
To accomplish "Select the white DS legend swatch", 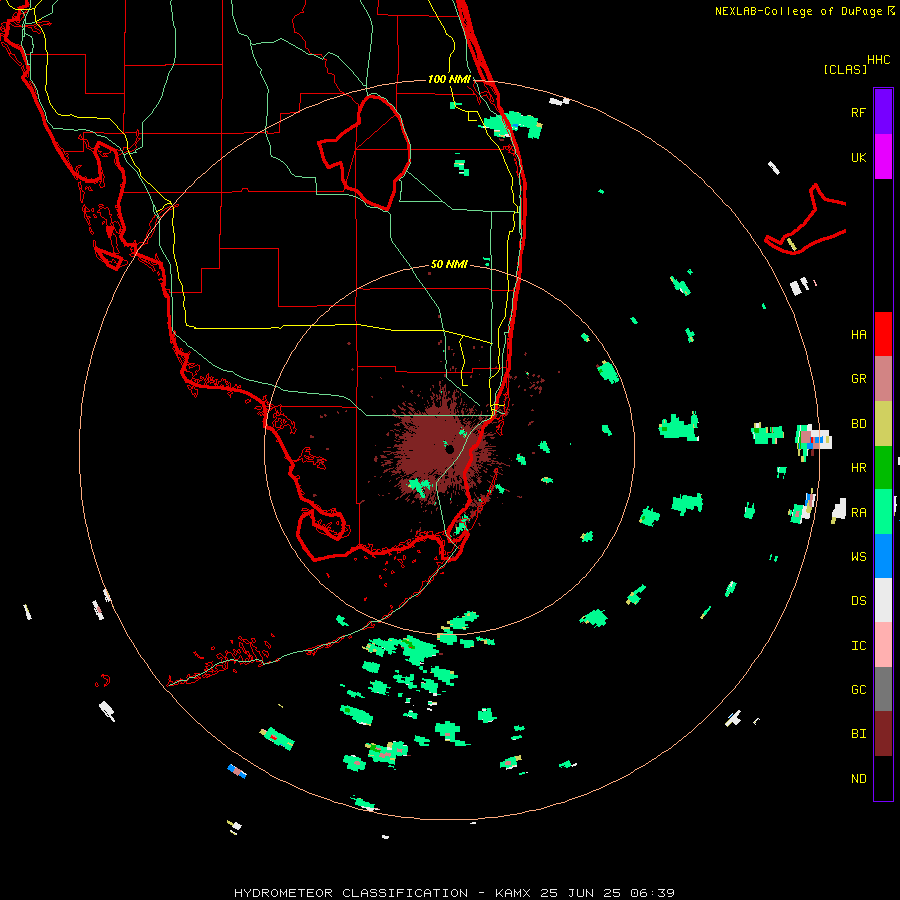I will click(883, 600).
